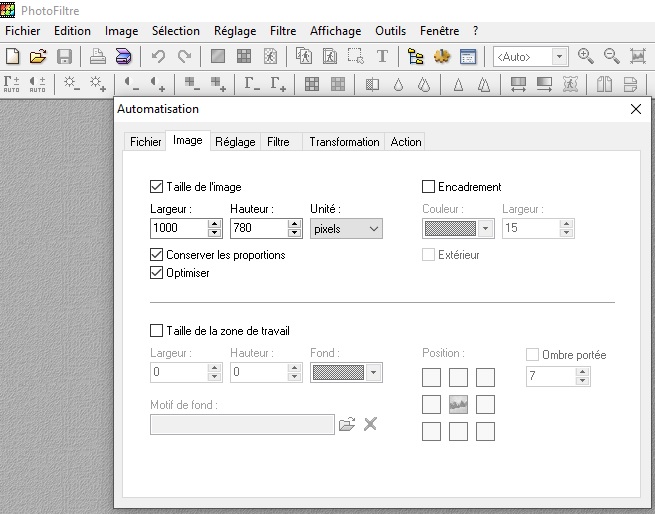655x514 pixels.
Task: Switch to the Action tab
Action: [406, 142]
